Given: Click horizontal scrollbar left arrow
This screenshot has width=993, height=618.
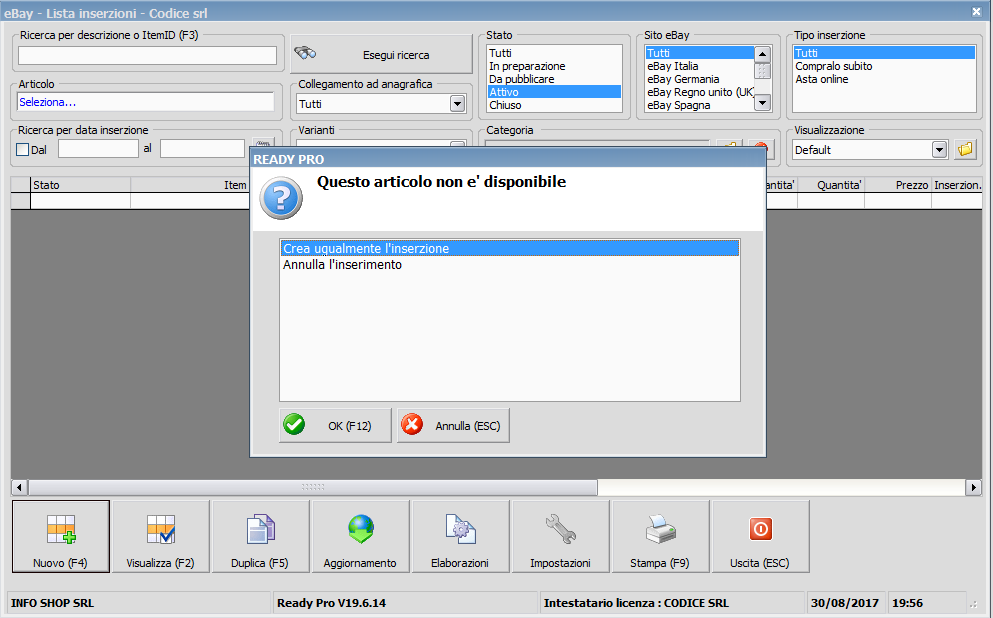Looking at the screenshot, I should [19, 488].
